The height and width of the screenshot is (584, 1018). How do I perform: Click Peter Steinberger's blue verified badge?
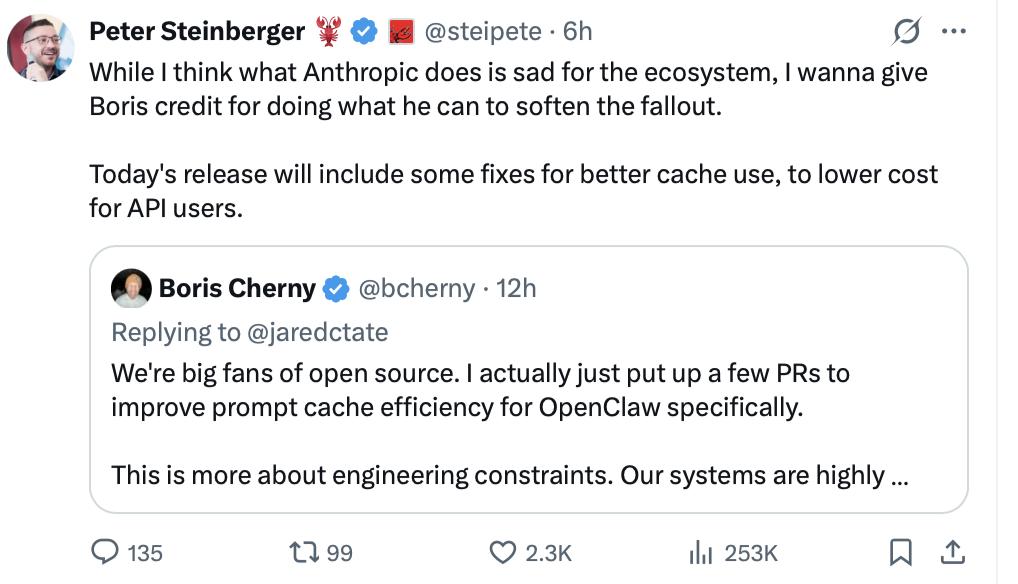[363, 33]
